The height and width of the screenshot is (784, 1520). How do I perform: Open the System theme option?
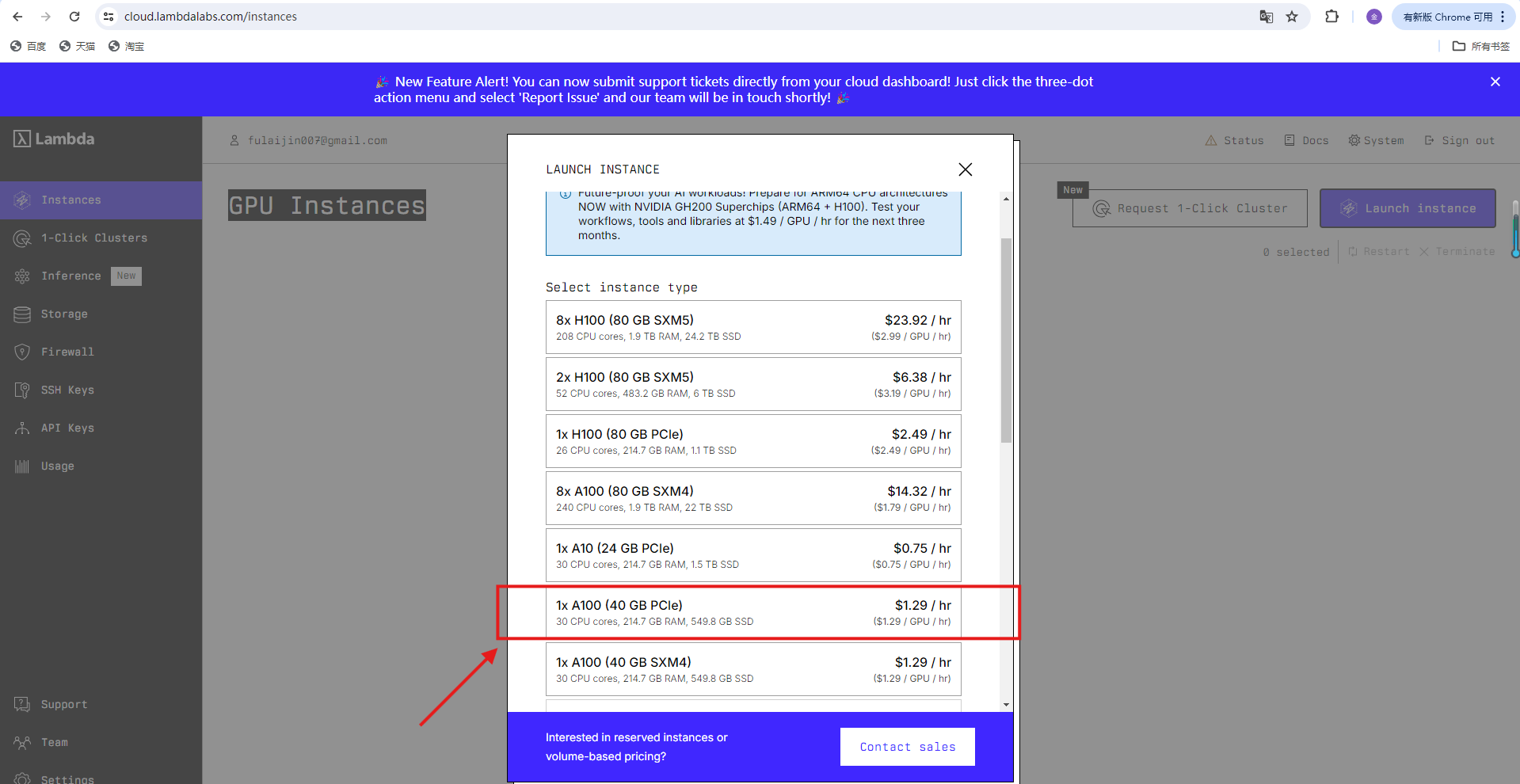tap(1376, 141)
